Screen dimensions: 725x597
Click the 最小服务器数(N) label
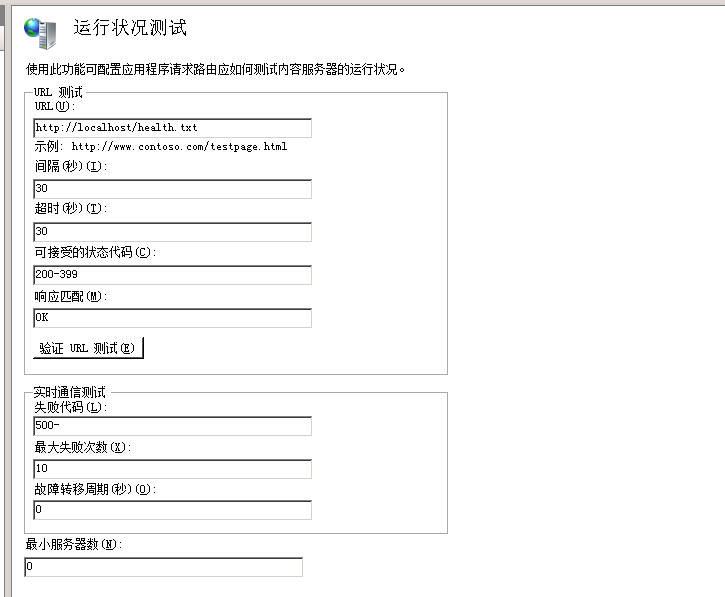[74, 544]
